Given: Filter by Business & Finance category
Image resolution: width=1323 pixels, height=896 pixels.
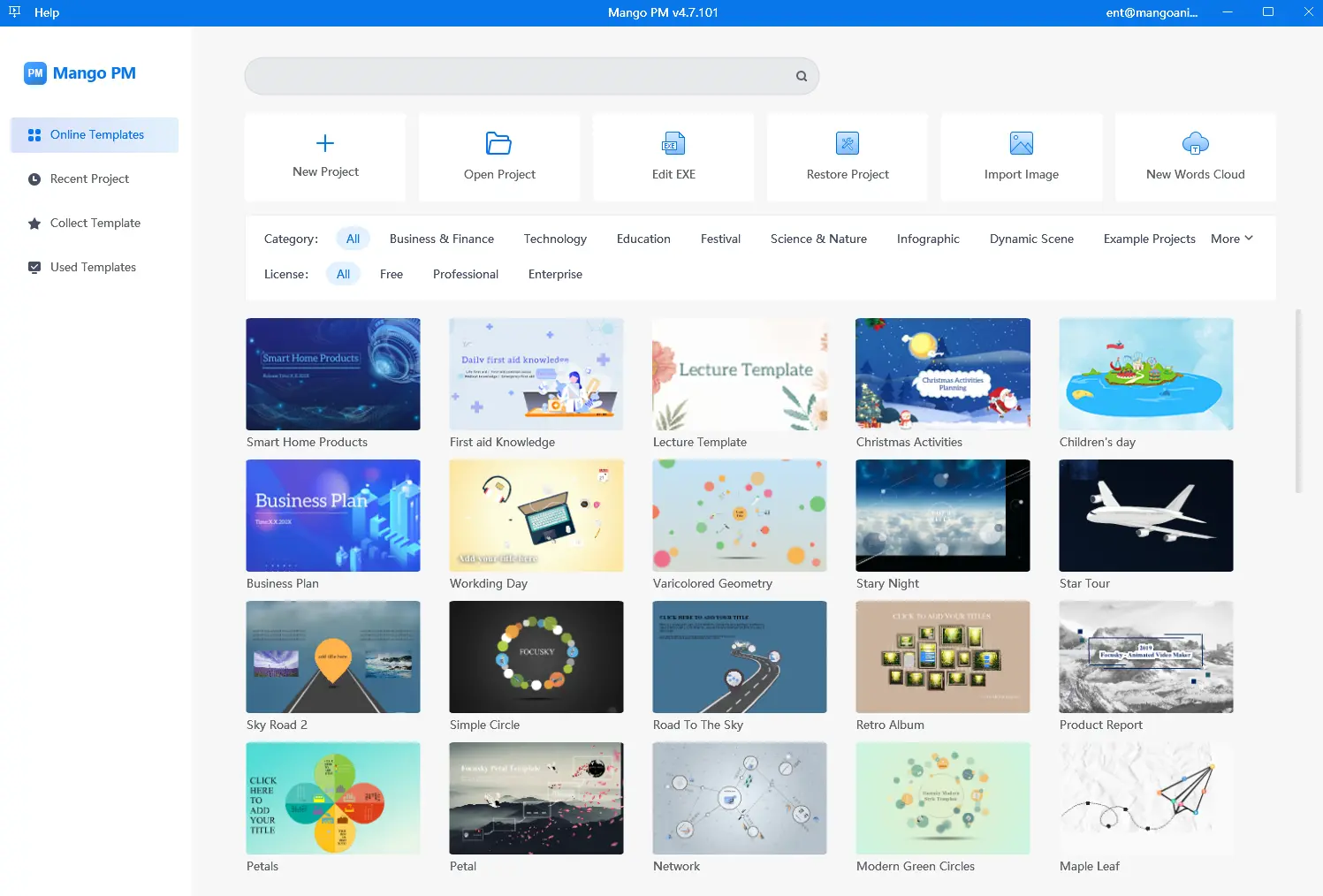Looking at the screenshot, I should (441, 239).
